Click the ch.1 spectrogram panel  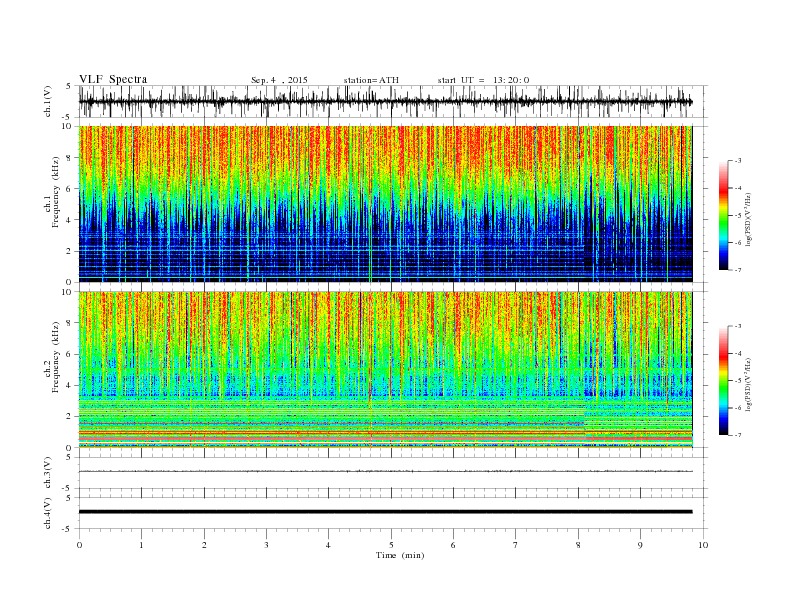[385, 204]
